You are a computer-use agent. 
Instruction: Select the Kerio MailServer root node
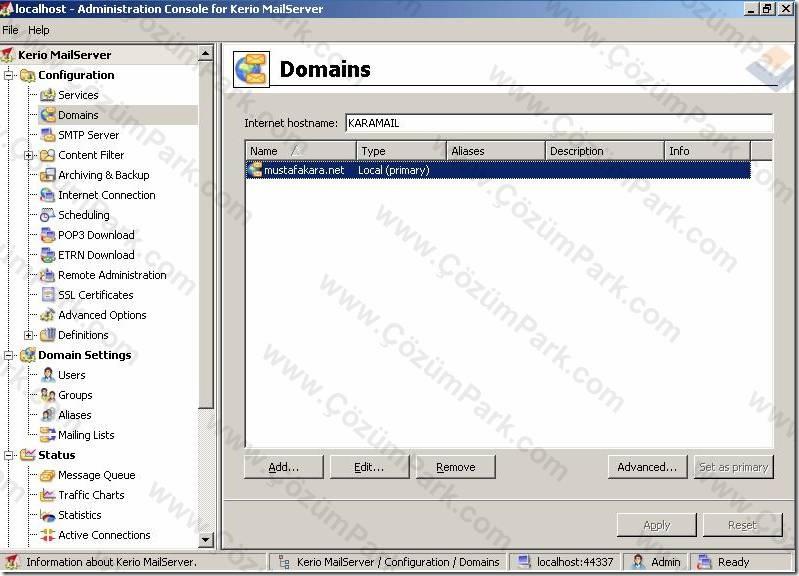point(65,55)
